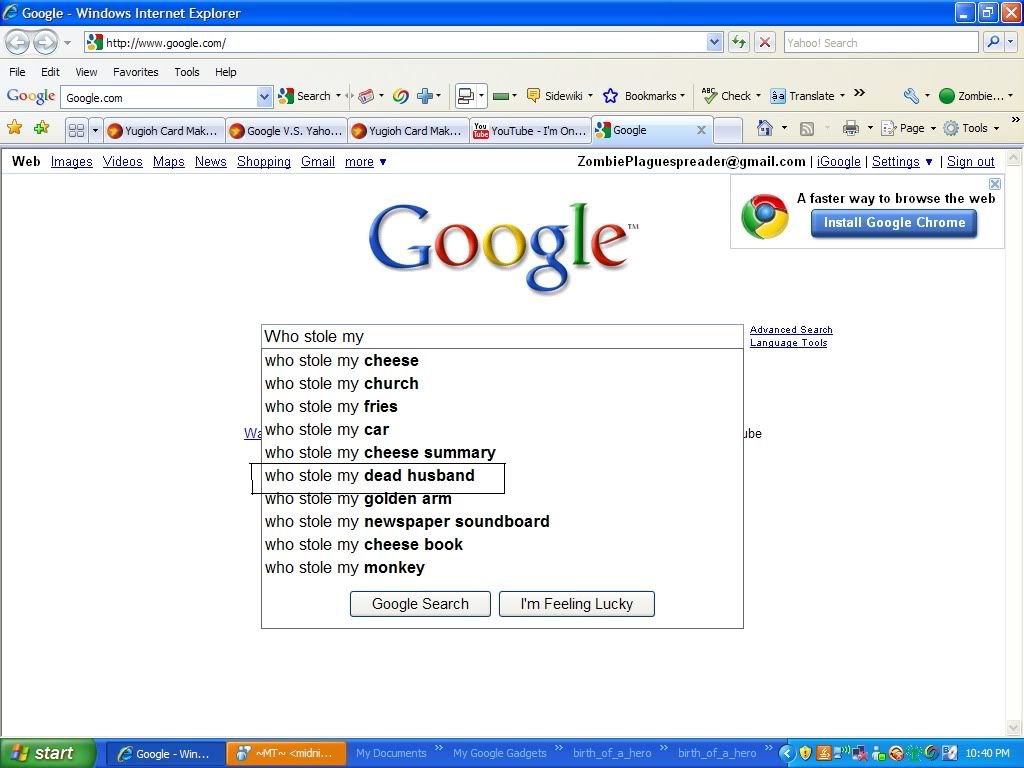Click the Sidewiki toolbar button
This screenshot has width=1024, height=768.
pos(555,96)
